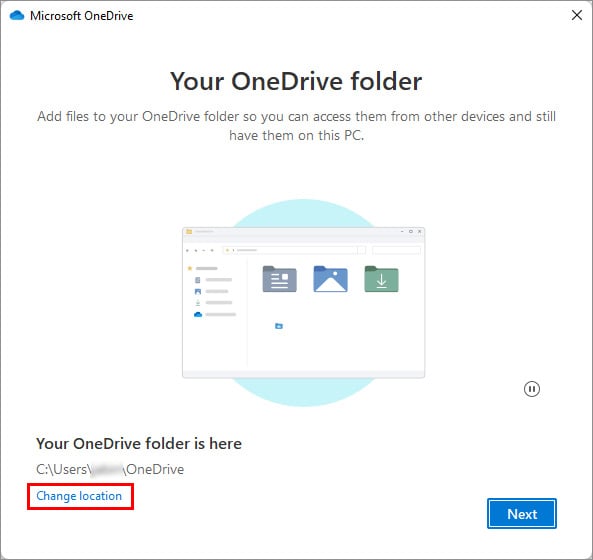Click the 'Your OneDrive folder' main title
593x560 pixels.
pyautogui.click(x=296, y=81)
